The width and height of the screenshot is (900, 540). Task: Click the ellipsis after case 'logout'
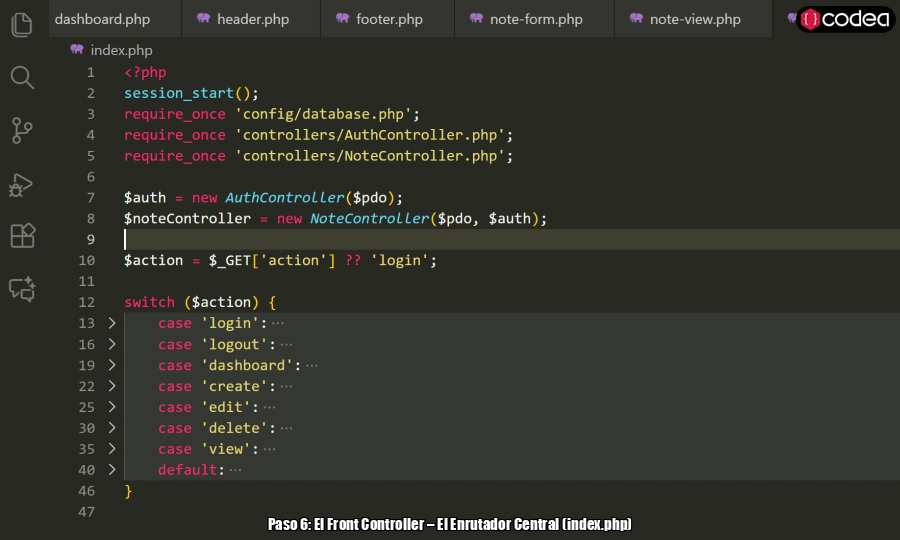tap(286, 344)
